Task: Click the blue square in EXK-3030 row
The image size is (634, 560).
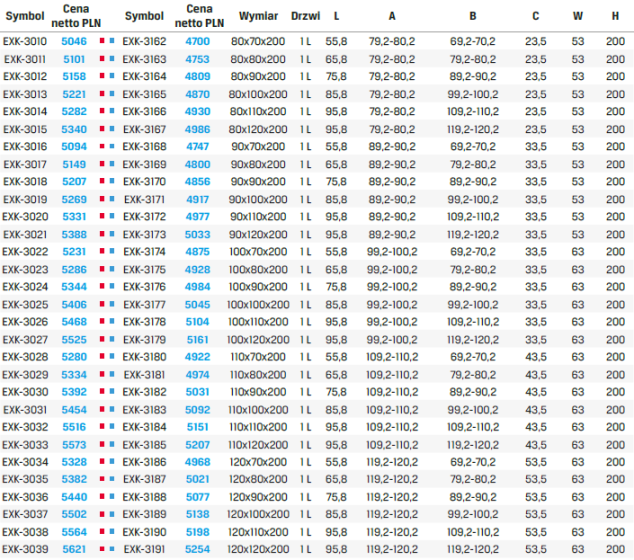Action: [112, 391]
